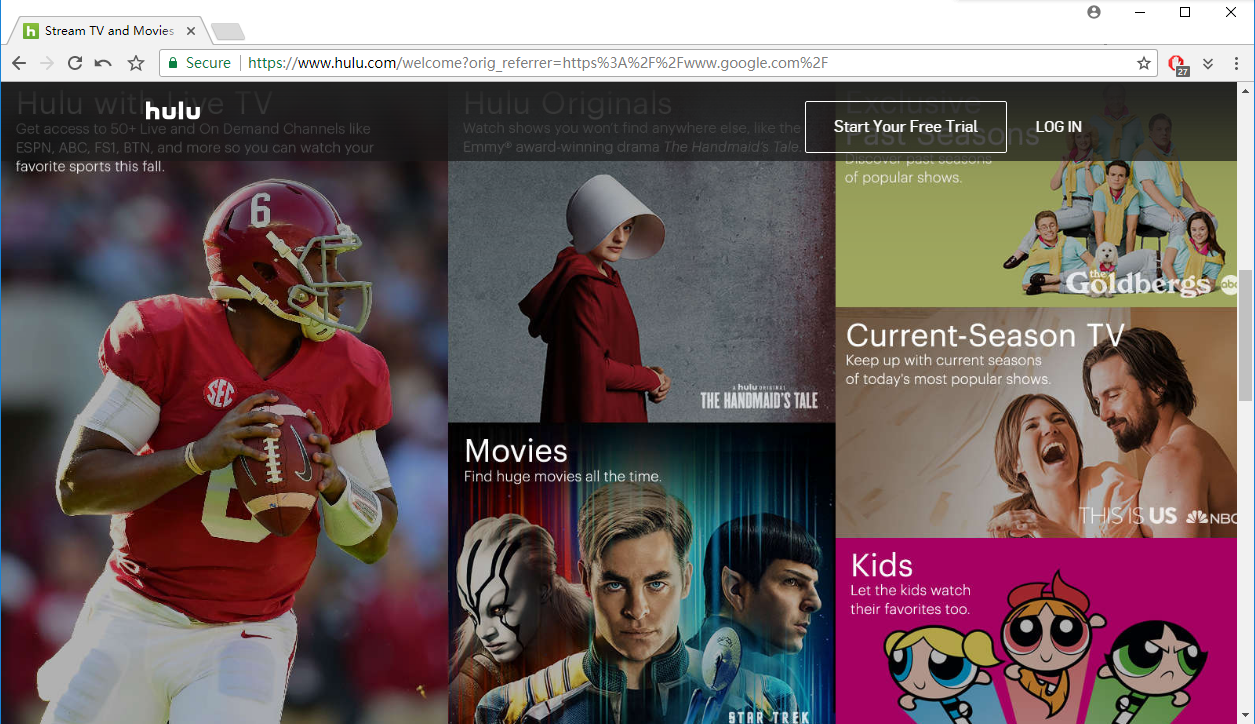The height and width of the screenshot is (724, 1255).
Task: Click the star icon left of address bar
Action: pos(136,63)
